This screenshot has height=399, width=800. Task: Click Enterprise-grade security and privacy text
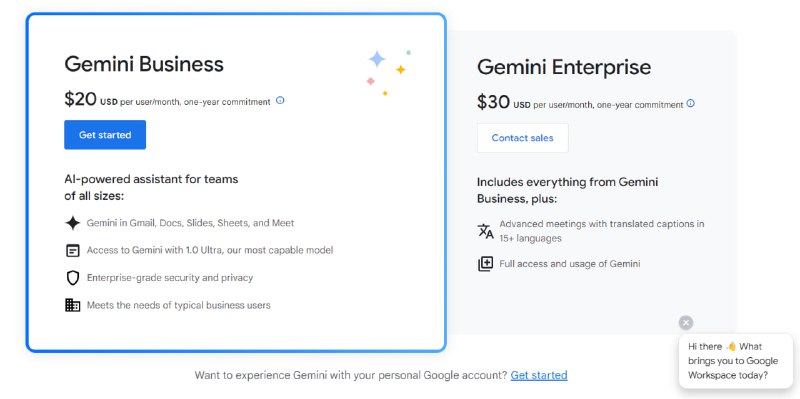170,278
